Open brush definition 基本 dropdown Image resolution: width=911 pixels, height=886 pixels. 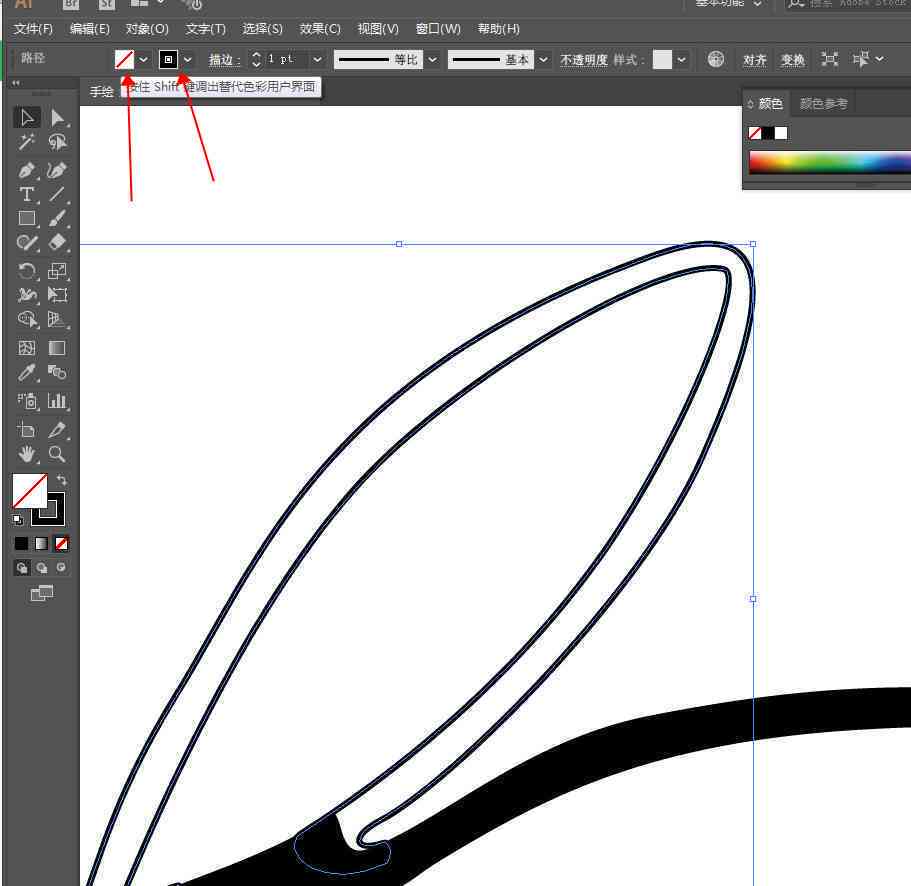pos(543,59)
